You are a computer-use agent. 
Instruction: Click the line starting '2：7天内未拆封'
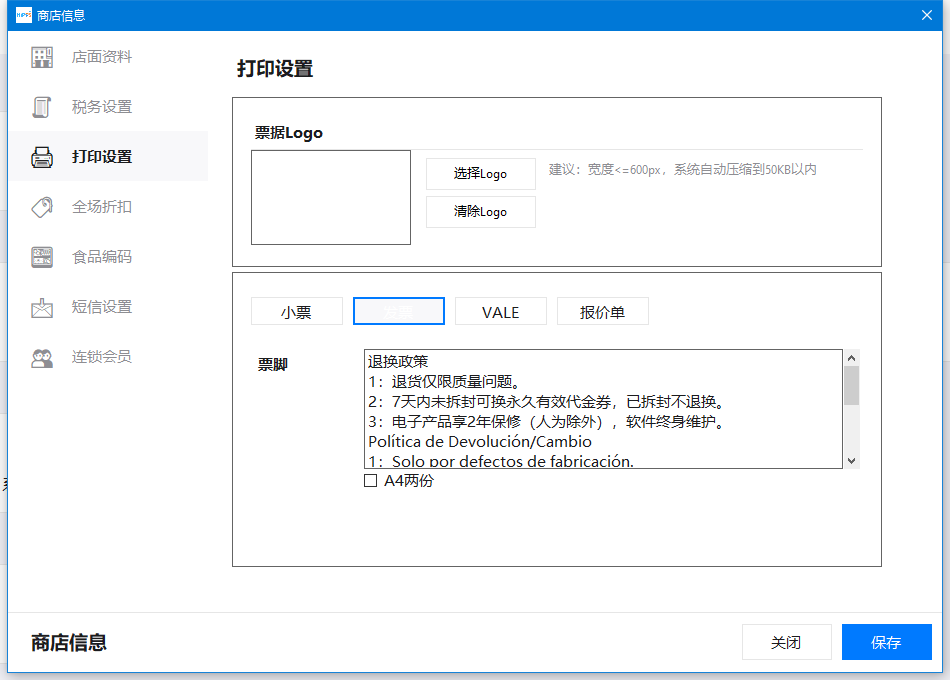(x=546, y=402)
